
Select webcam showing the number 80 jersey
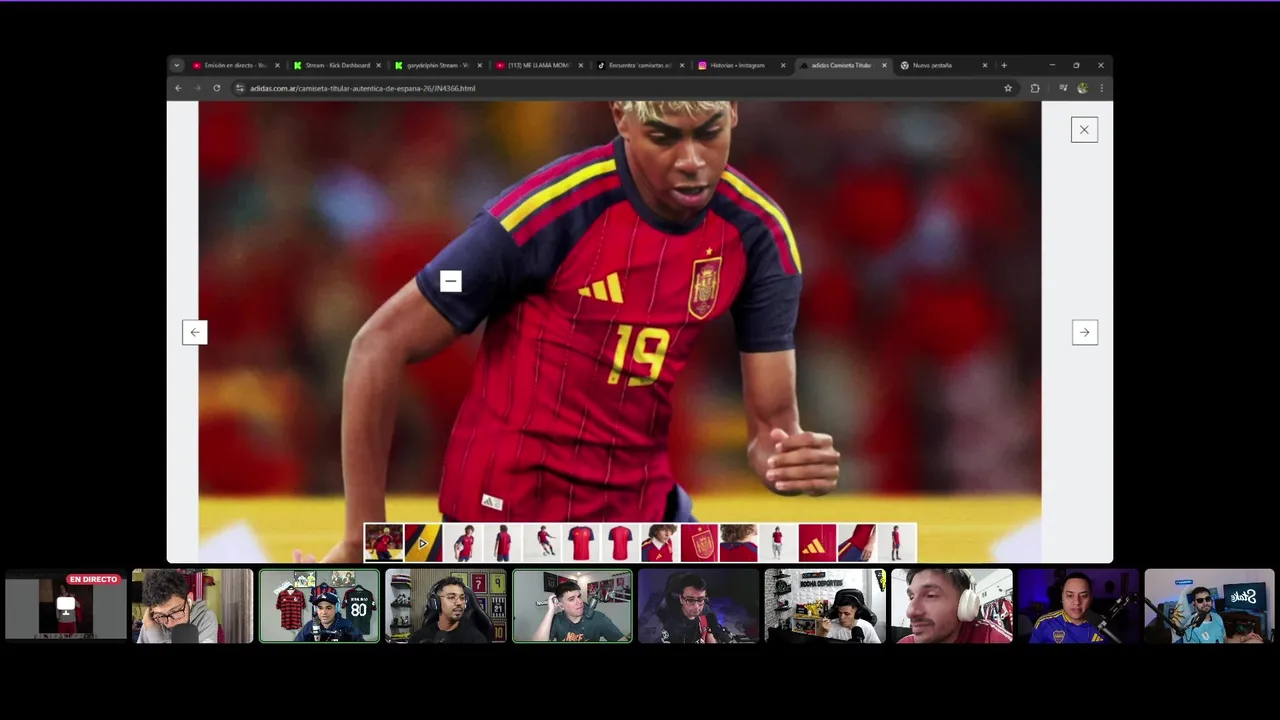coord(320,606)
